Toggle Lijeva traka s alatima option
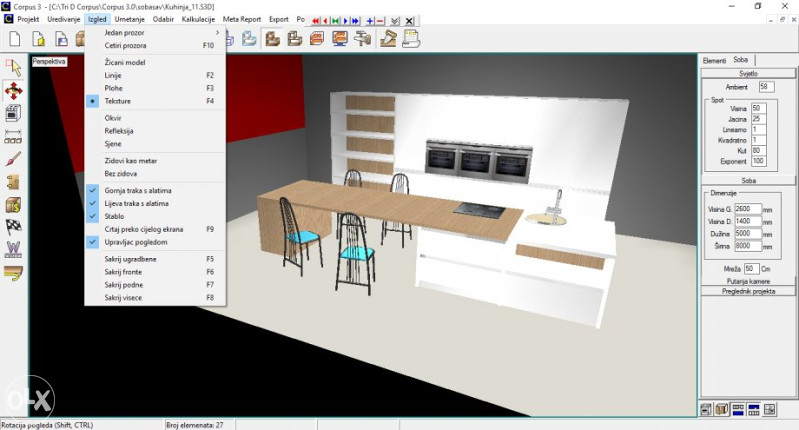This screenshot has height=430, width=799. [x=155, y=203]
